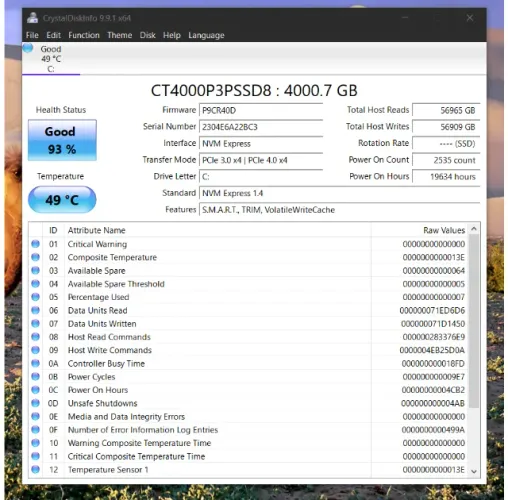Click status orb for Host Write Commands row
The width and height of the screenshot is (508, 500).
pos(35,350)
